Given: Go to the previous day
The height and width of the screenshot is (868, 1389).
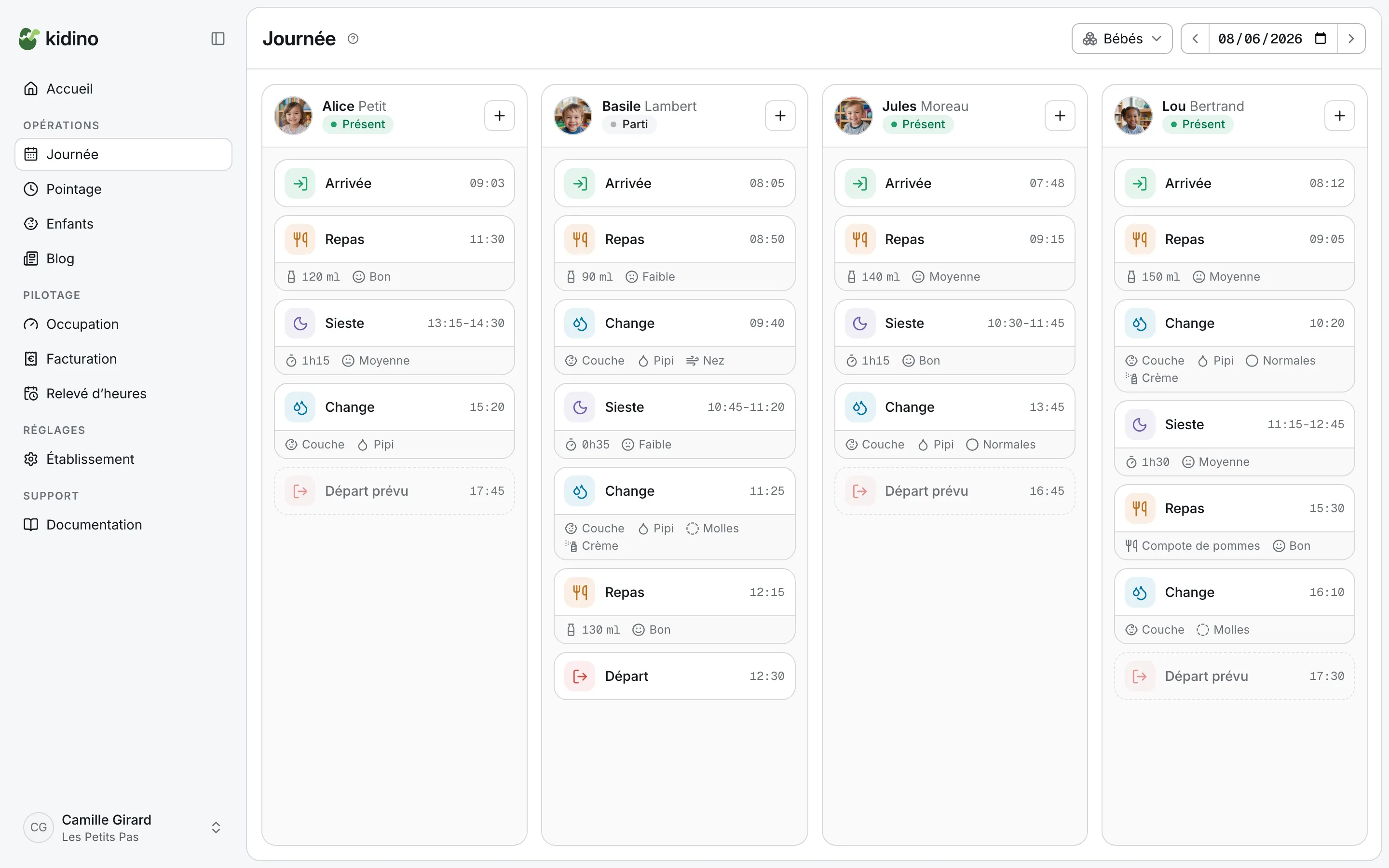Looking at the screenshot, I should 1195,39.
